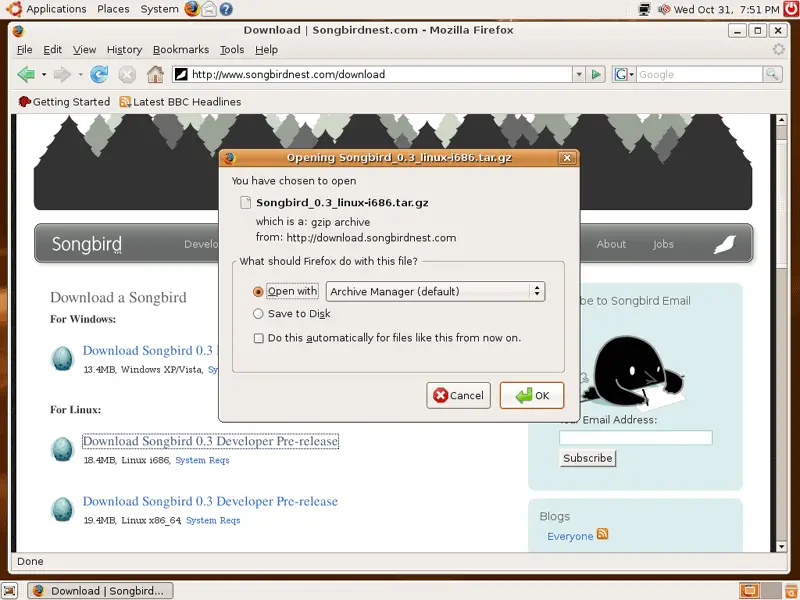
Task: Open the Bookmarks menu
Action: (x=181, y=49)
